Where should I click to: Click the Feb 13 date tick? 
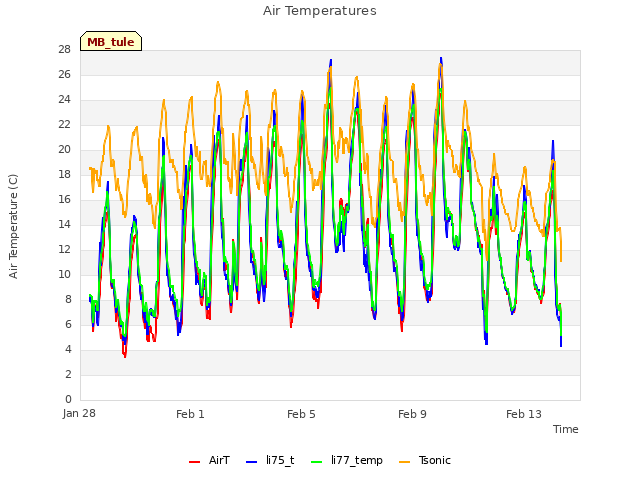[x=524, y=414]
